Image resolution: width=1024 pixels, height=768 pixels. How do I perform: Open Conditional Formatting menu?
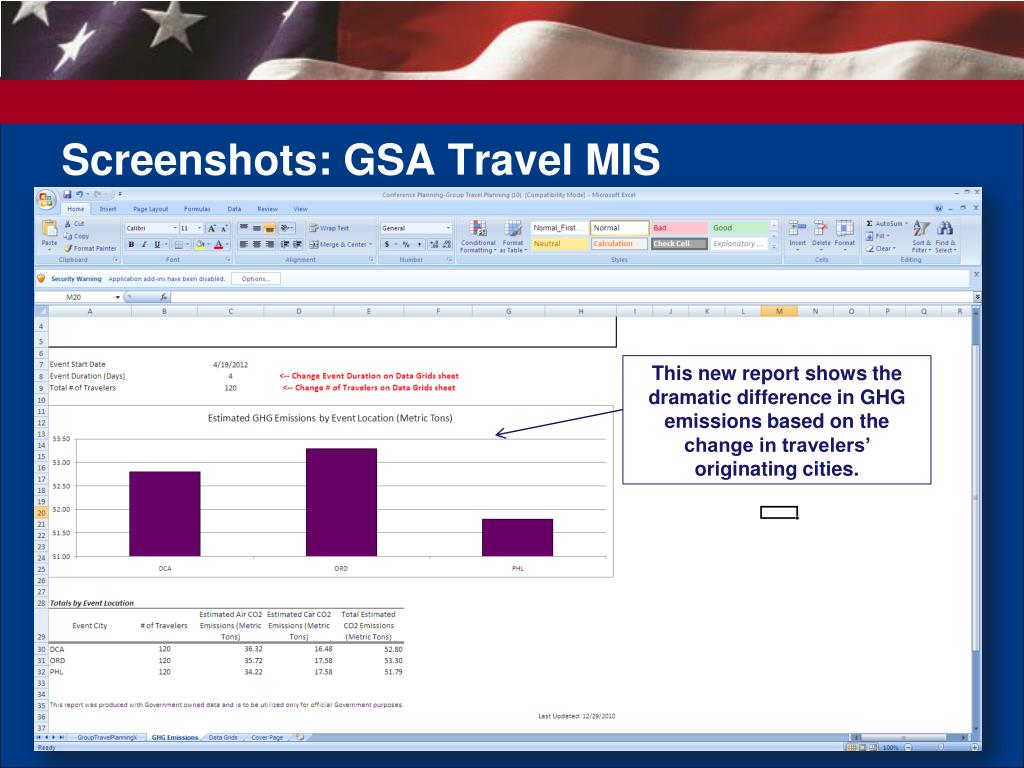click(478, 236)
